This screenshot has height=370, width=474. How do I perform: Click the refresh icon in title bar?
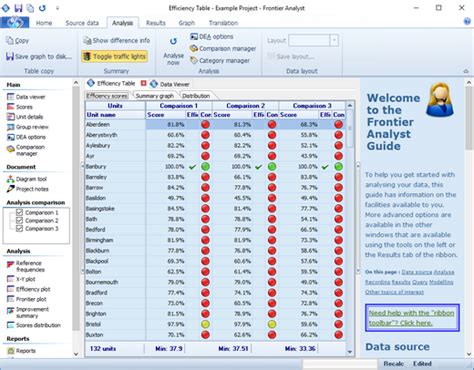(42, 8)
